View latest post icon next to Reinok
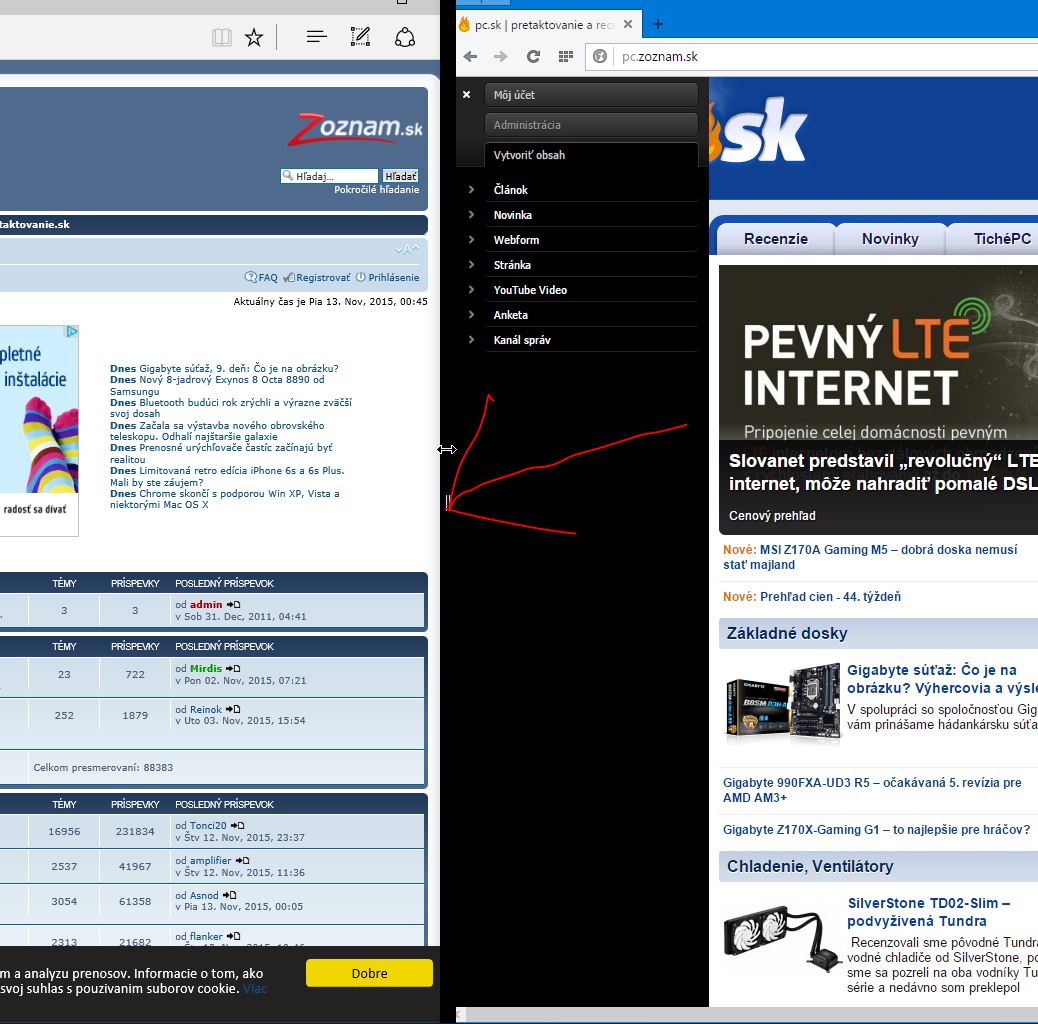 pos(233,709)
